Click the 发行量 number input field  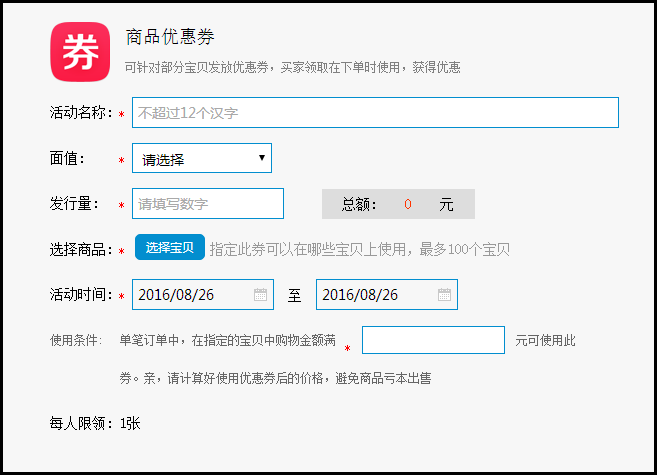(x=208, y=204)
